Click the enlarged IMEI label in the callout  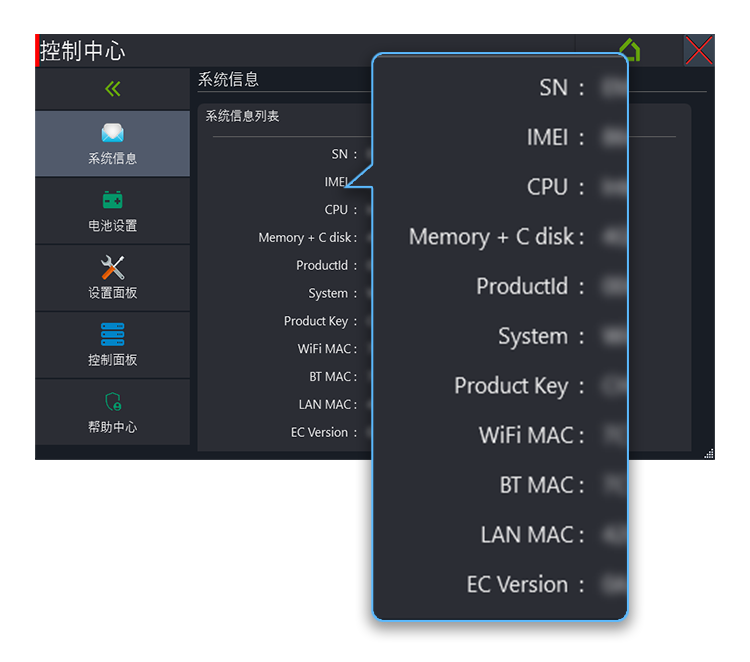coord(547,137)
